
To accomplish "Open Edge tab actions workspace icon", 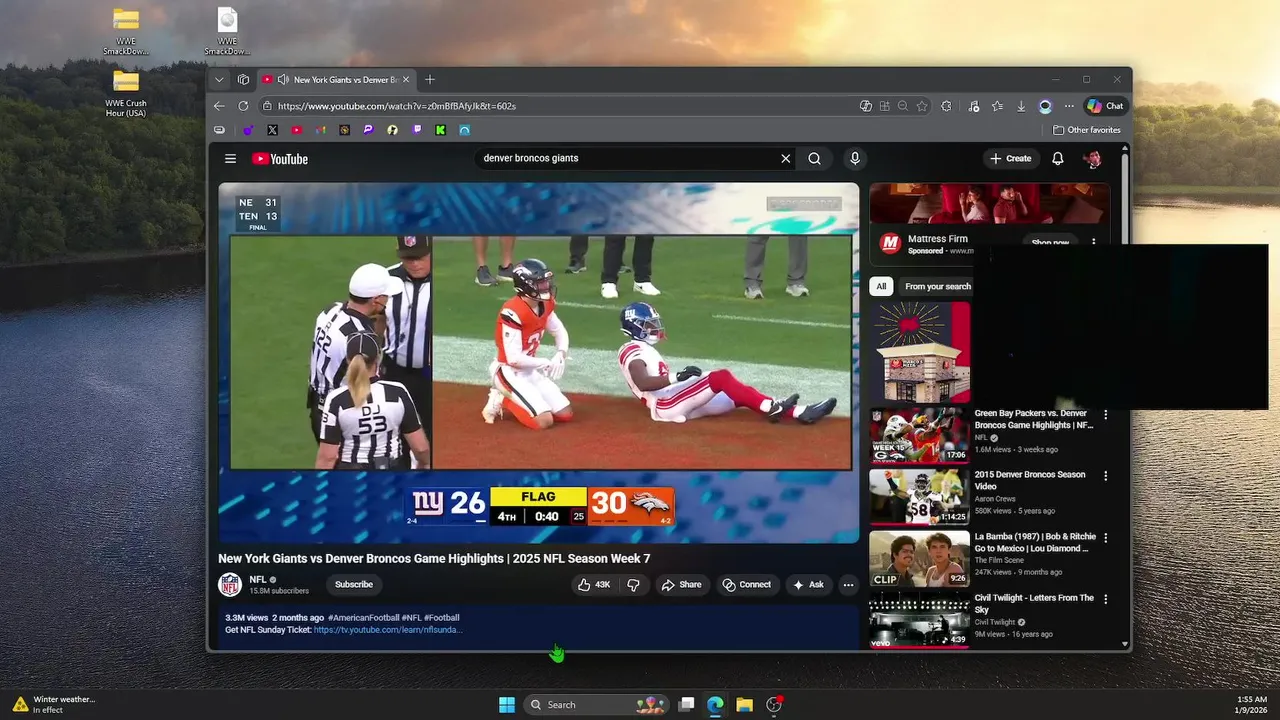I will click(x=243, y=79).
